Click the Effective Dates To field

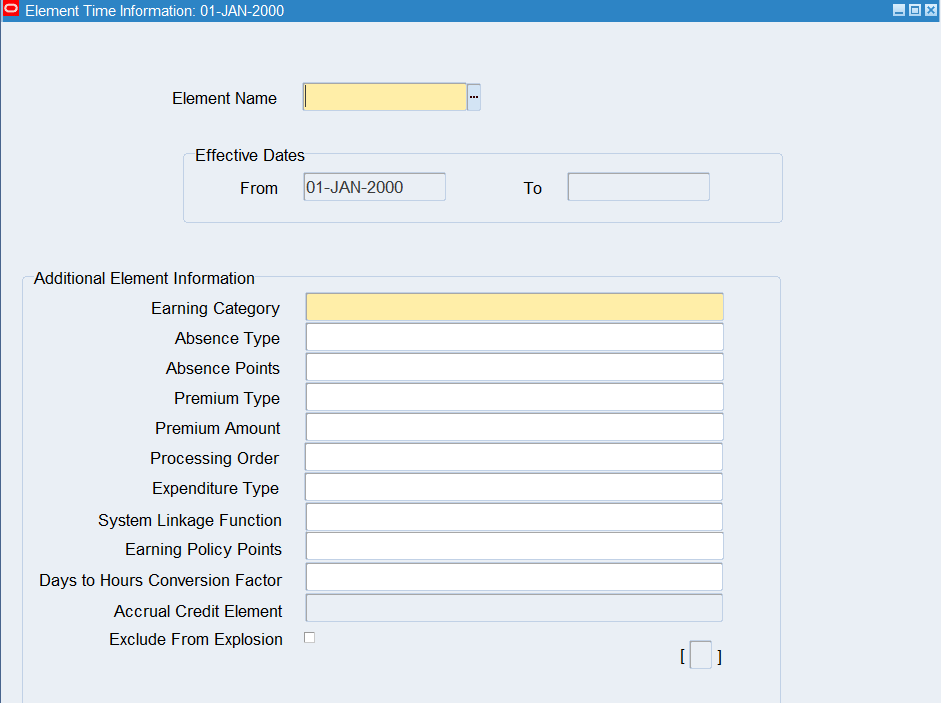[638, 187]
